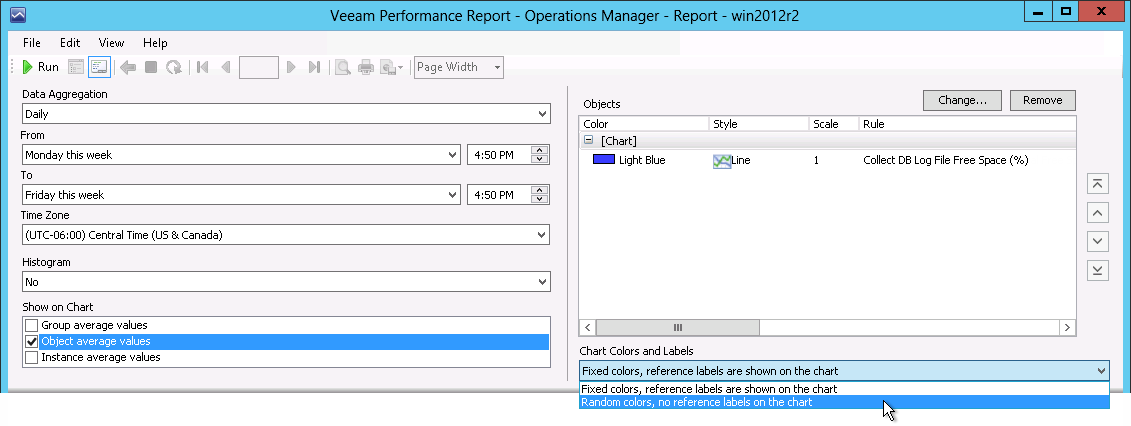This screenshot has height=426, width=1131.
Task: Increase the From time with up spinner
Action: 540,150
